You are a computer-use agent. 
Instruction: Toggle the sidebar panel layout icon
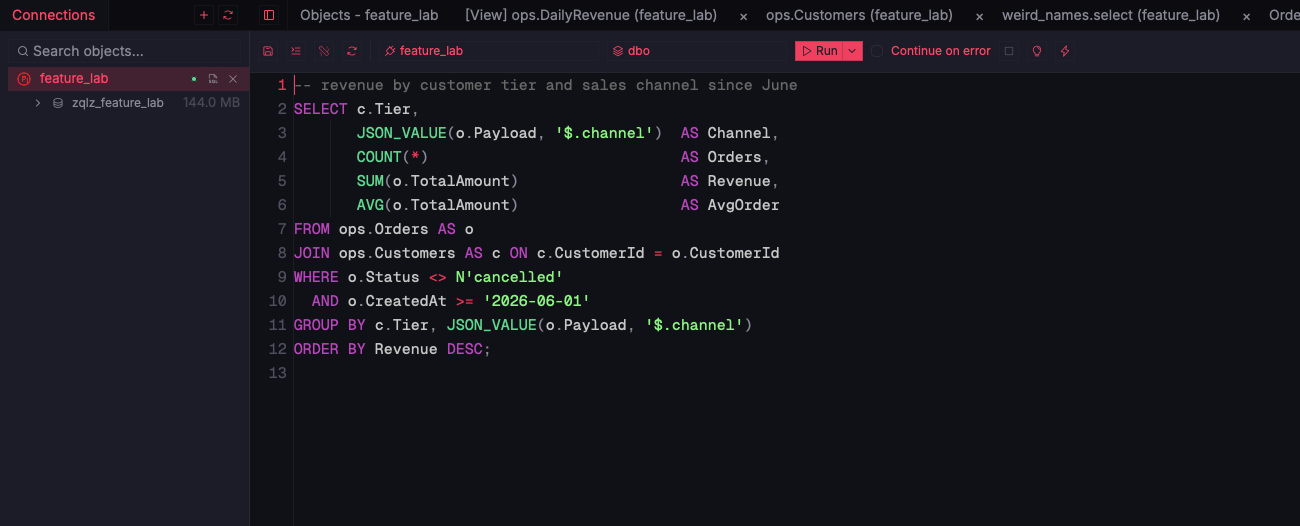pos(269,15)
